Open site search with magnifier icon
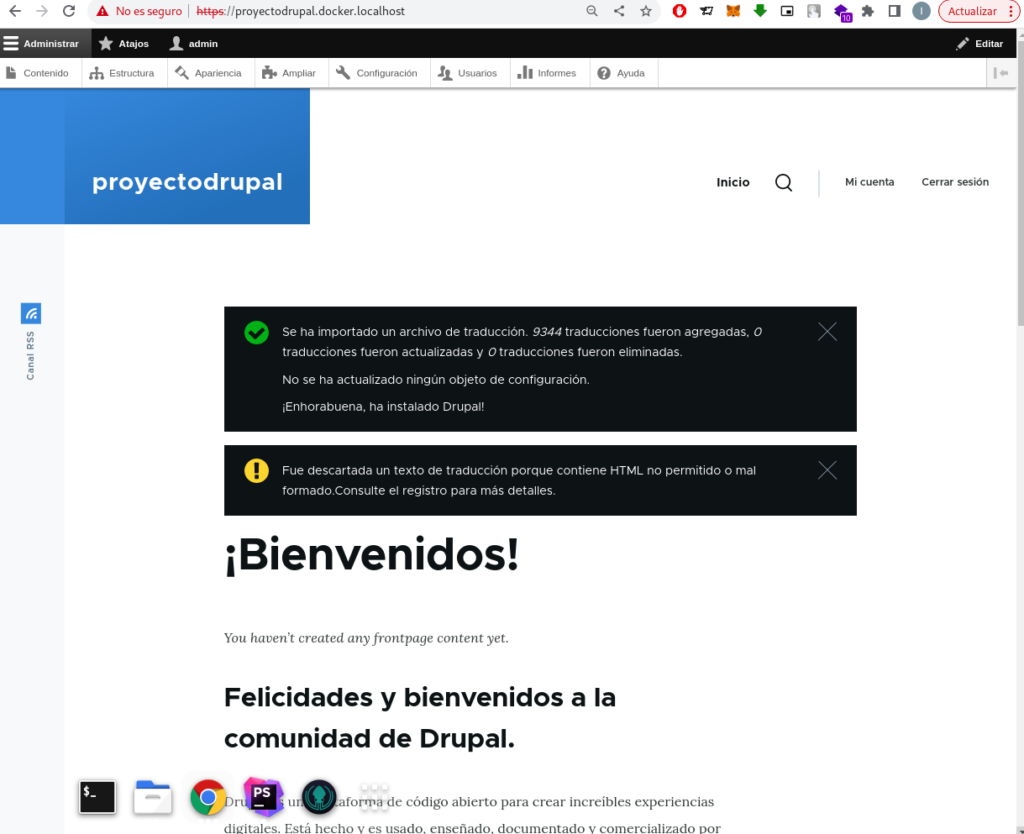The height and width of the screenshot is (834, 1024). point(784,182)
